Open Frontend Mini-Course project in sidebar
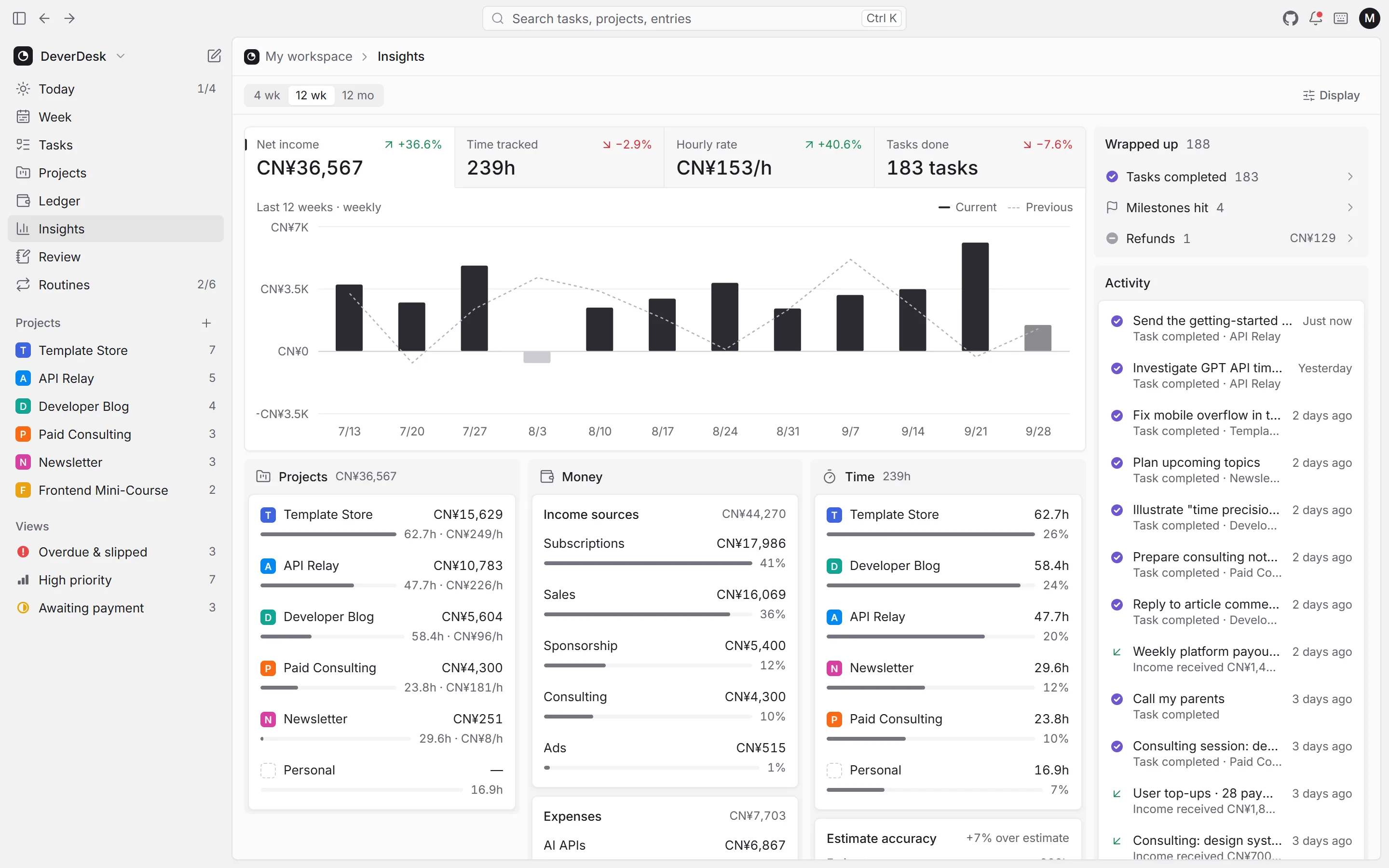The height and width of the screenshot is (868, 1389). pos(115,489)
